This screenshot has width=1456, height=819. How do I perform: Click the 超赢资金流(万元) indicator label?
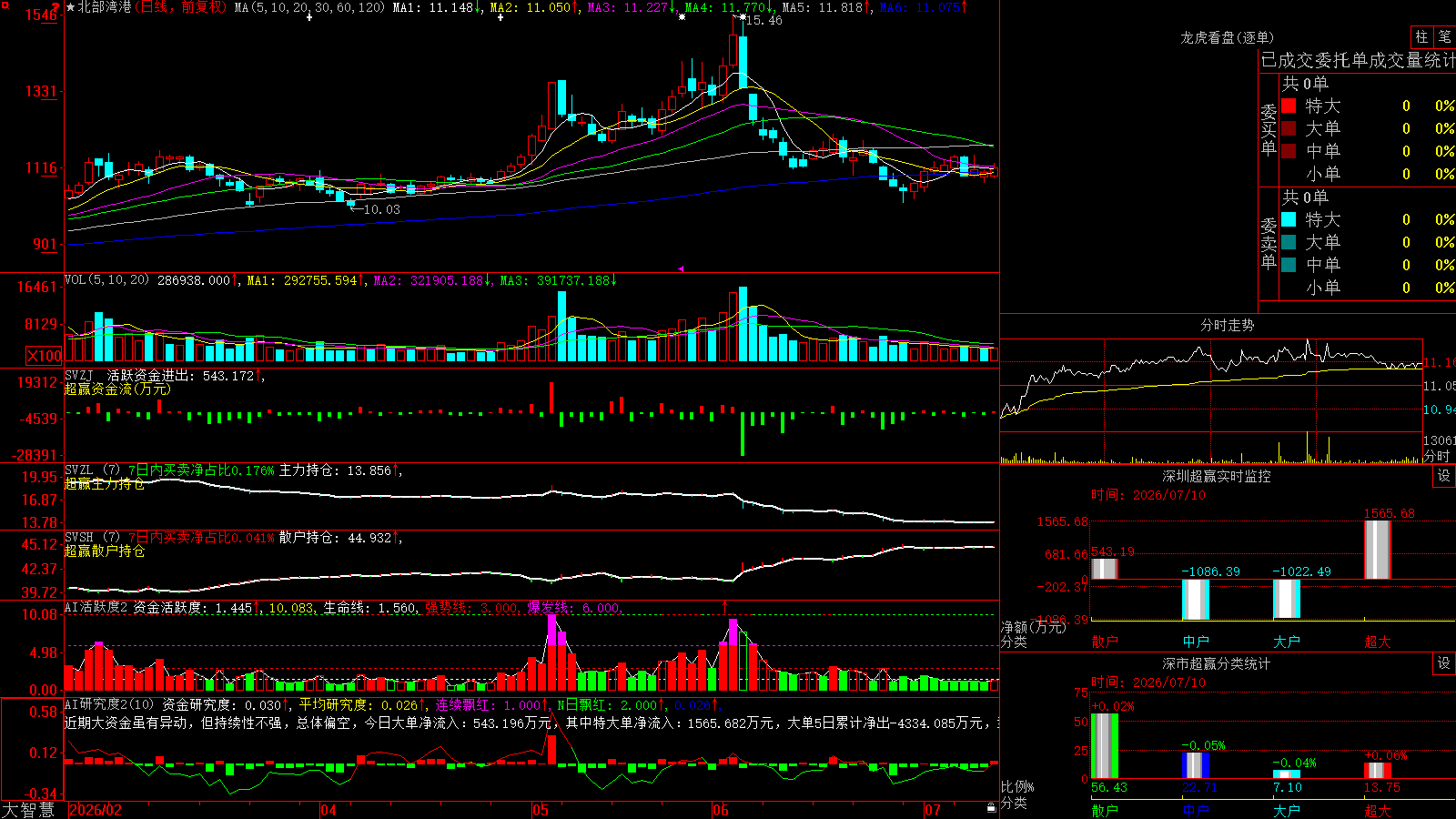pos(117,389)
